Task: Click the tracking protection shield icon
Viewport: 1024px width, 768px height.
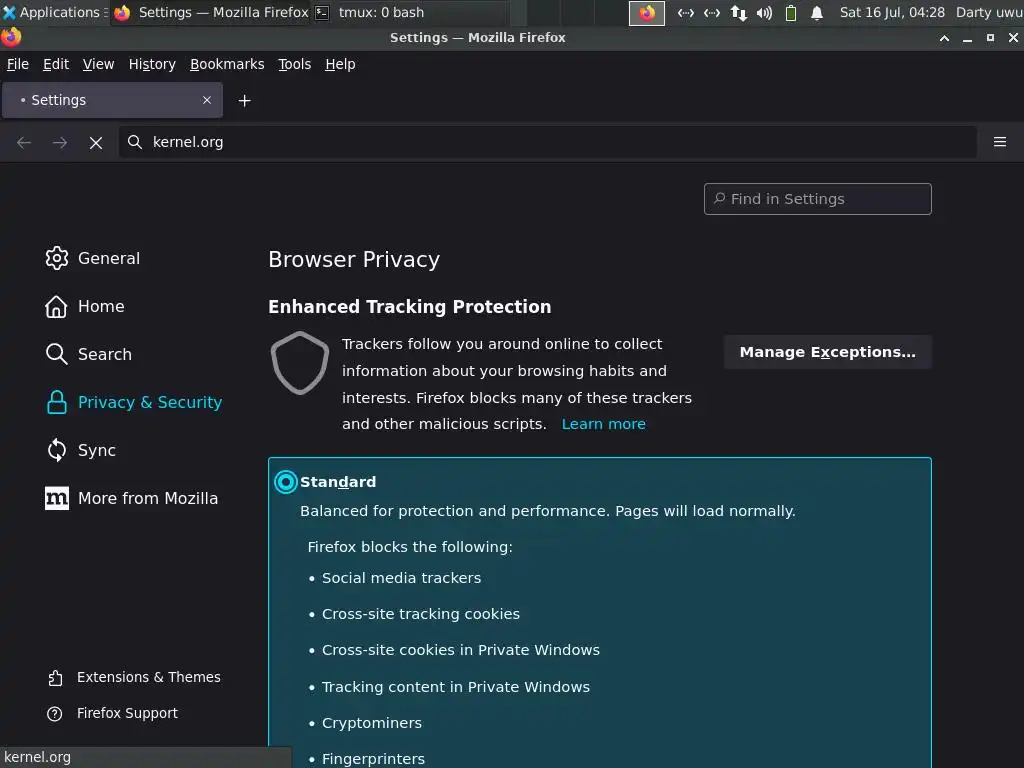Action: pos(300,362)
